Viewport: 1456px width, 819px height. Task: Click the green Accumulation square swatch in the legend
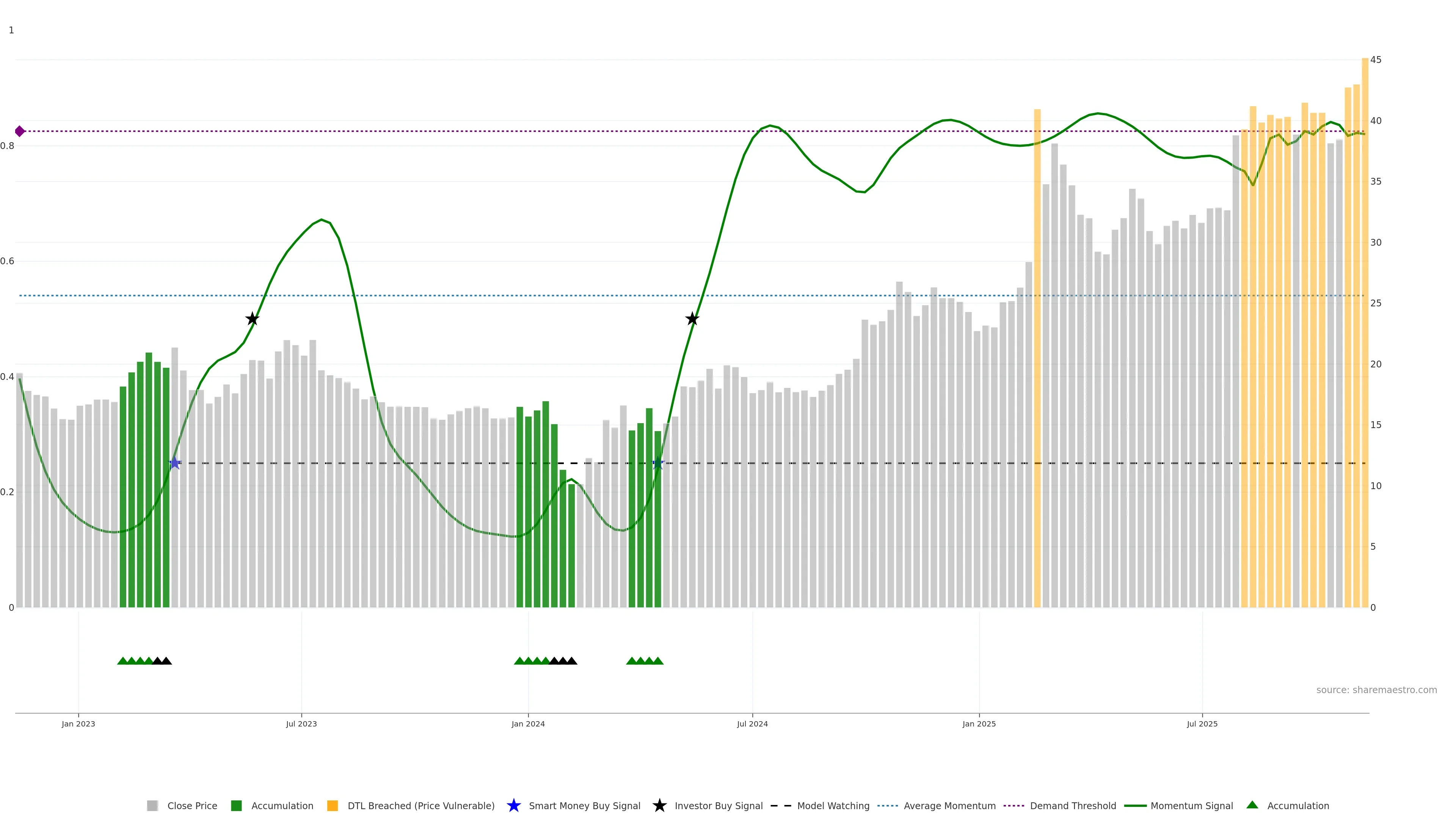(237, 805)
